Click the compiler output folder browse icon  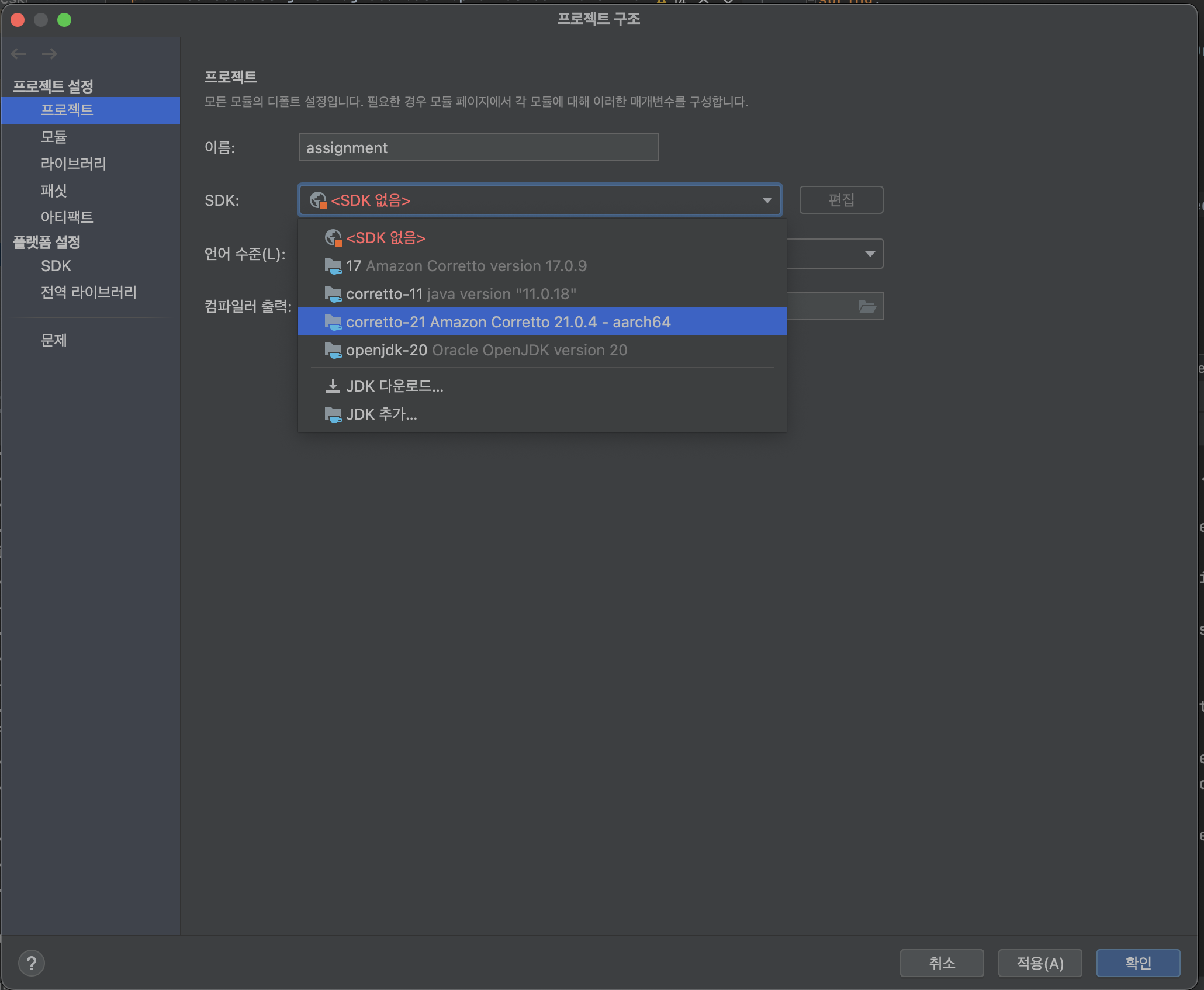(x=867, y=307)
